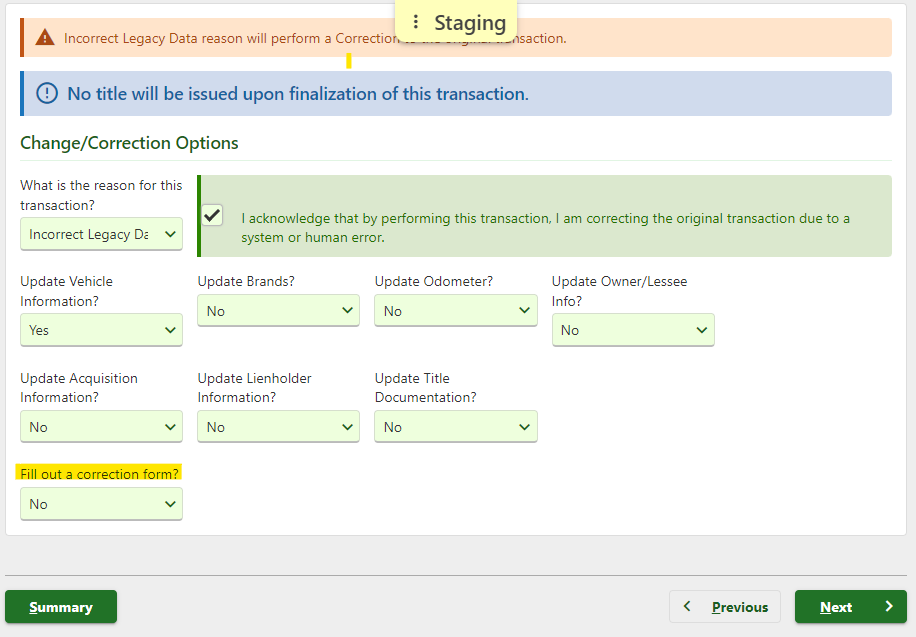Screen dimensions: 916x637
Task: Open Update Owner/Lessee Info dropdown
Action: [x=632, y=330]
